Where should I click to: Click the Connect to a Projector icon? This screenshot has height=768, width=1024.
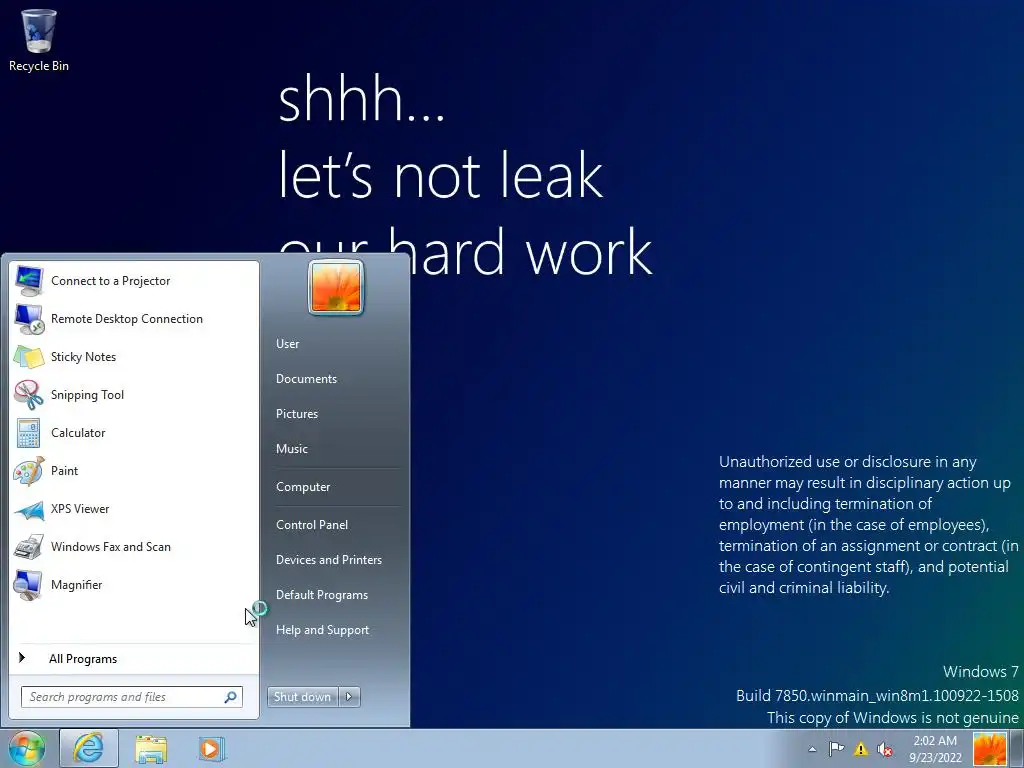click(x=29, y=281)
